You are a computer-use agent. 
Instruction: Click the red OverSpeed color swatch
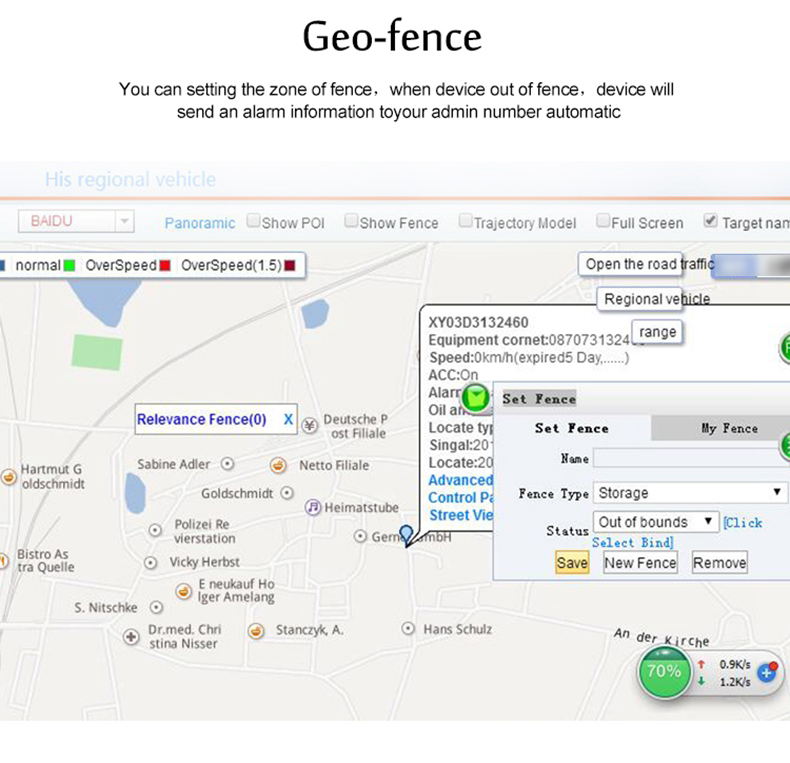pos(165,266)
